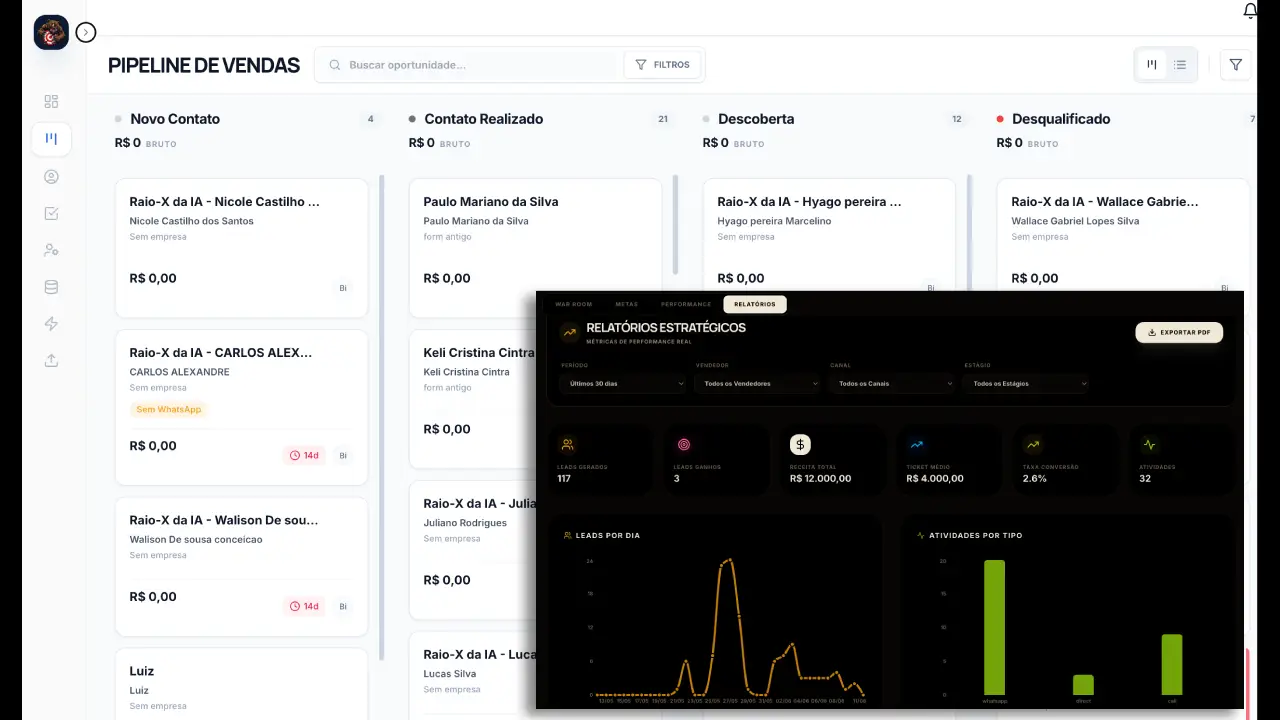Click the Relatórios Estratégicos trend icon
Viewport: 1280px width, 720px height.
click(x=569, y=332)
